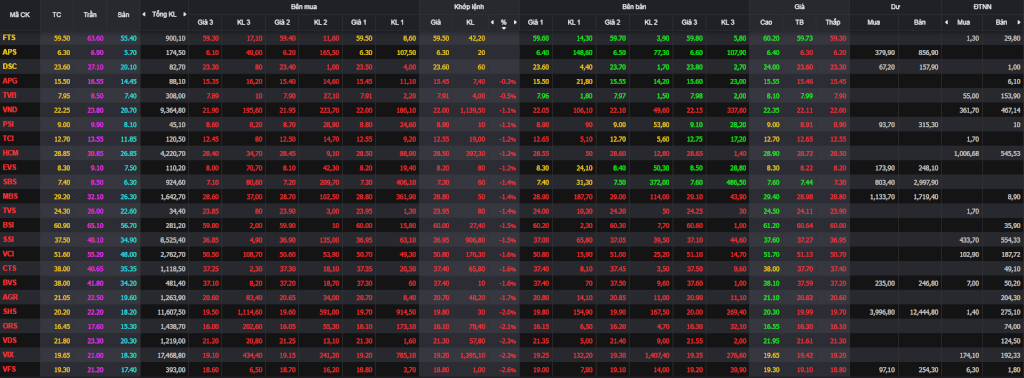Select the 17,468,80 total volume in VIX row
Viewport: 1024px width, 378px height.
(x=171, y=354)
